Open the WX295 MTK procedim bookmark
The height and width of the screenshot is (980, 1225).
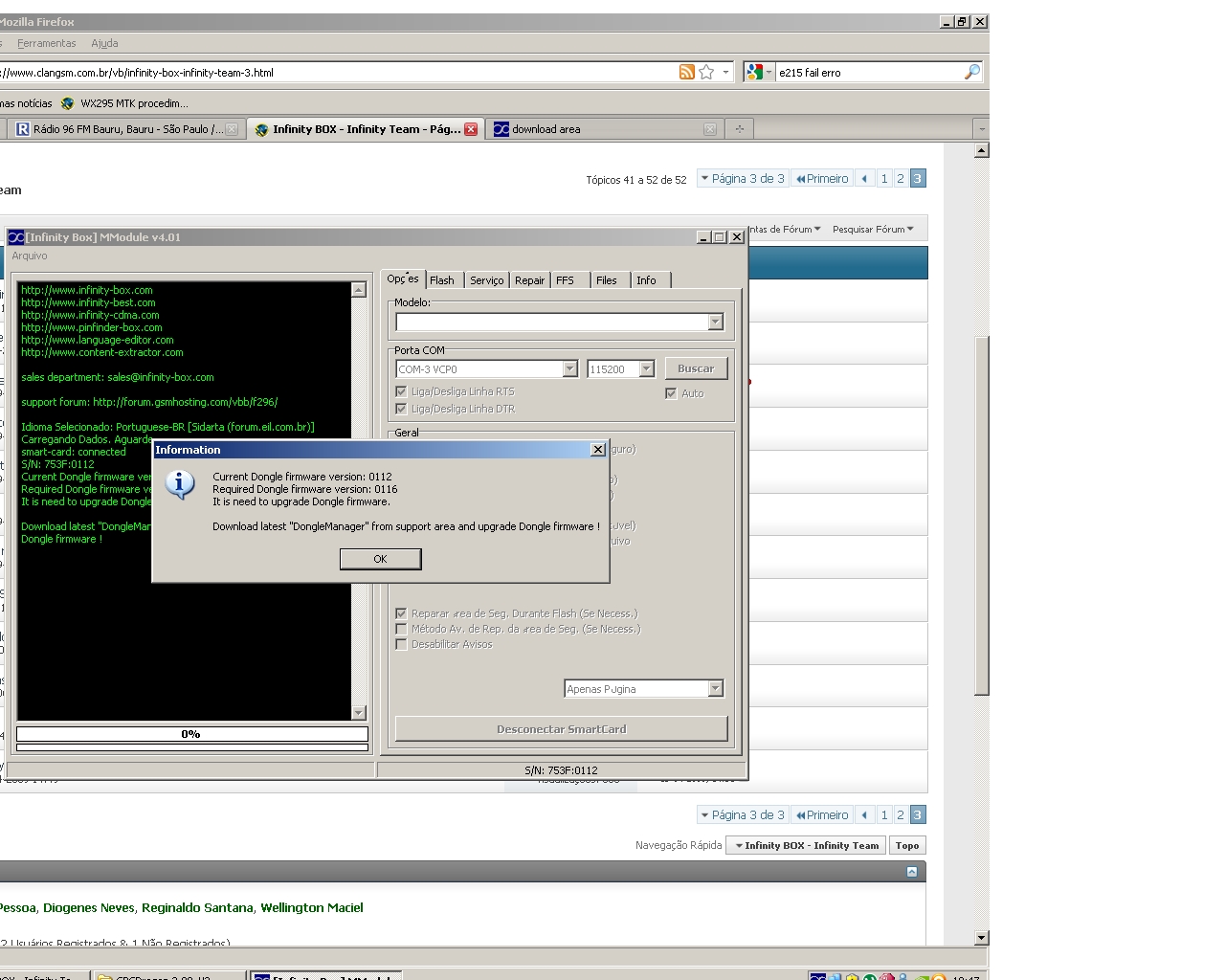click(x=124, y=103)
